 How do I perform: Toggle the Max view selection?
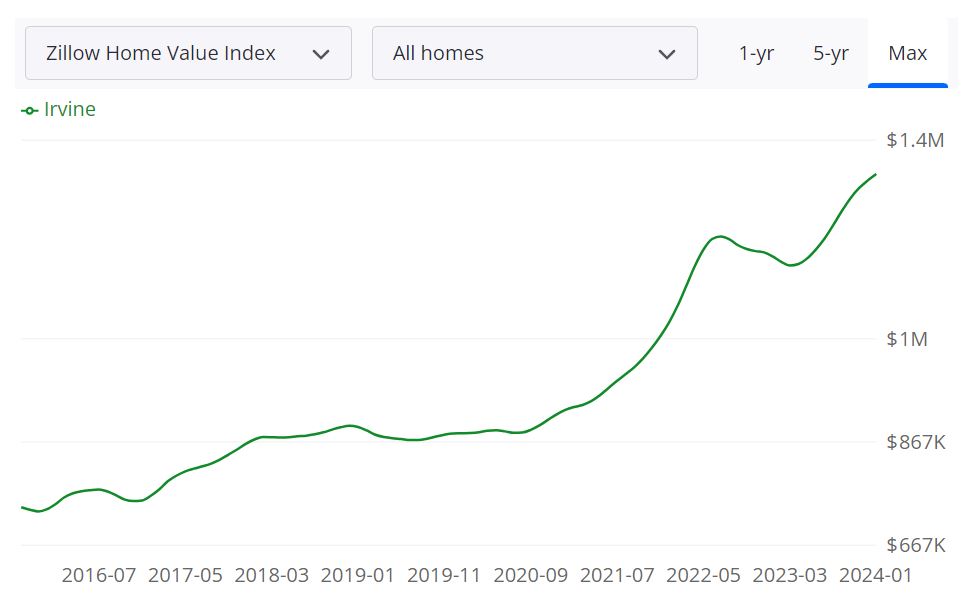click(x=907, y=54)
